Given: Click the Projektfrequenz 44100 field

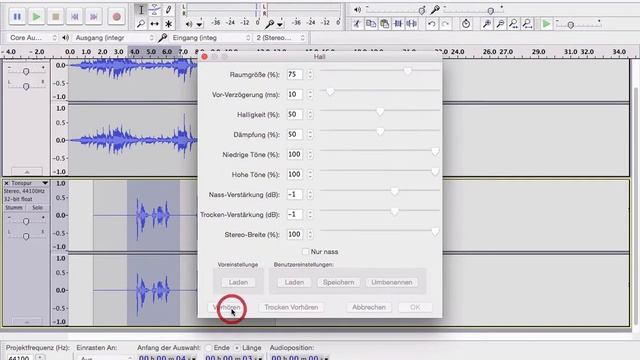Looking at the screenshot, I should pyautogui.click(x=19, y=357).
